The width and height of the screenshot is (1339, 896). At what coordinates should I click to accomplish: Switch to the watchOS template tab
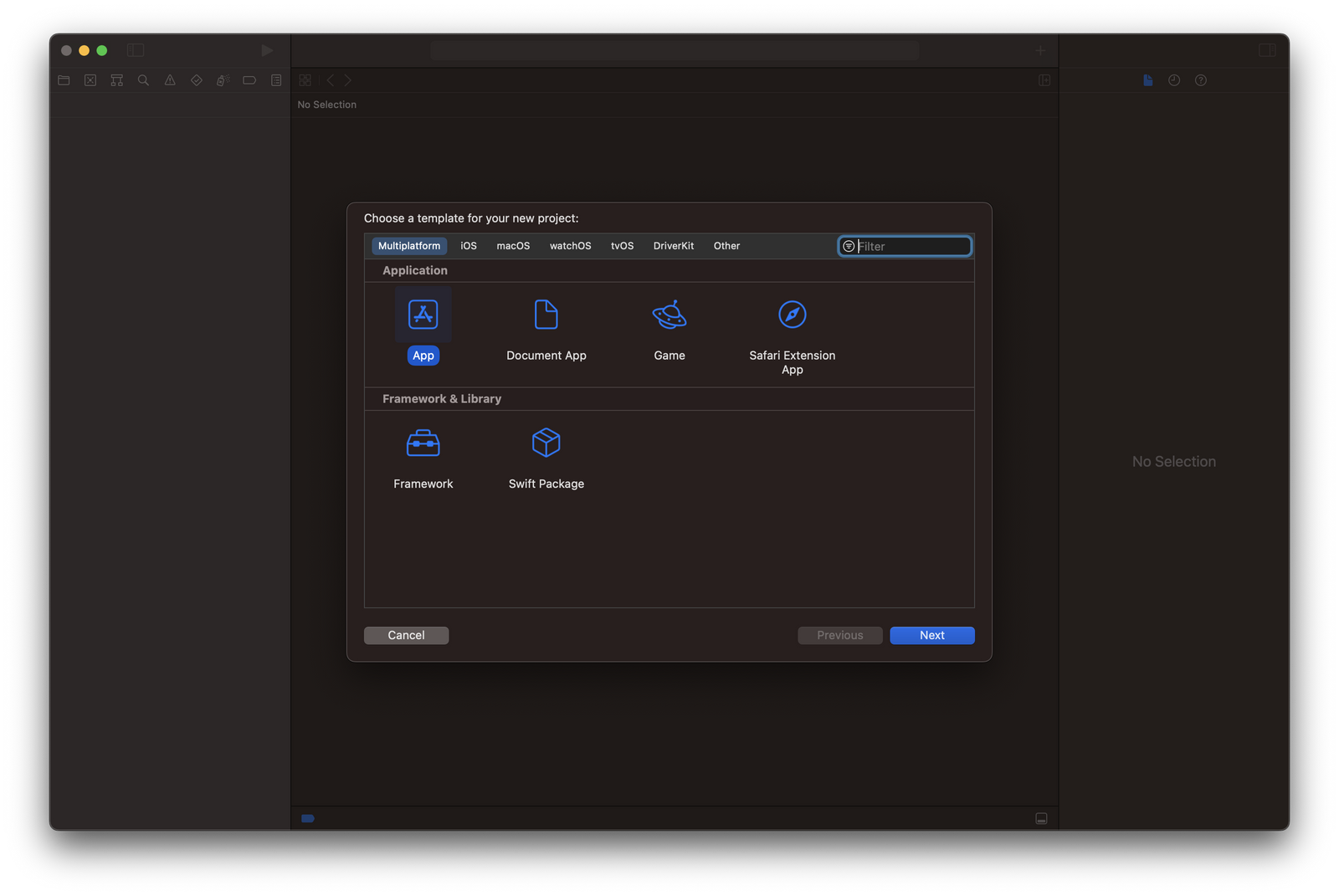[570, 245]
